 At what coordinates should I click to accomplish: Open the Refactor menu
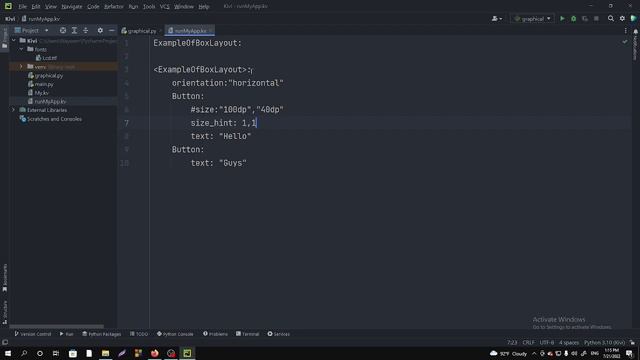coord(114,7)
